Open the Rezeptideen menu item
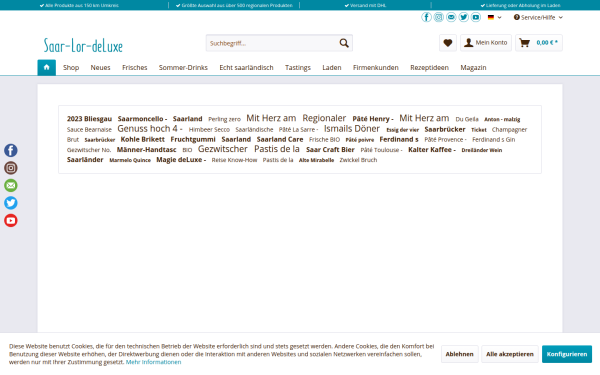This screenshot has height=375, width=600. pyautogui.click(x=429, y=68)
